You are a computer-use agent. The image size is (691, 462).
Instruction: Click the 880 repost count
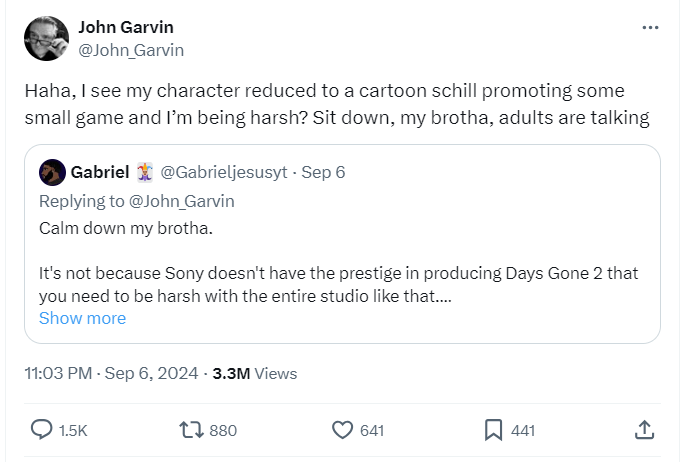[223, 430]
